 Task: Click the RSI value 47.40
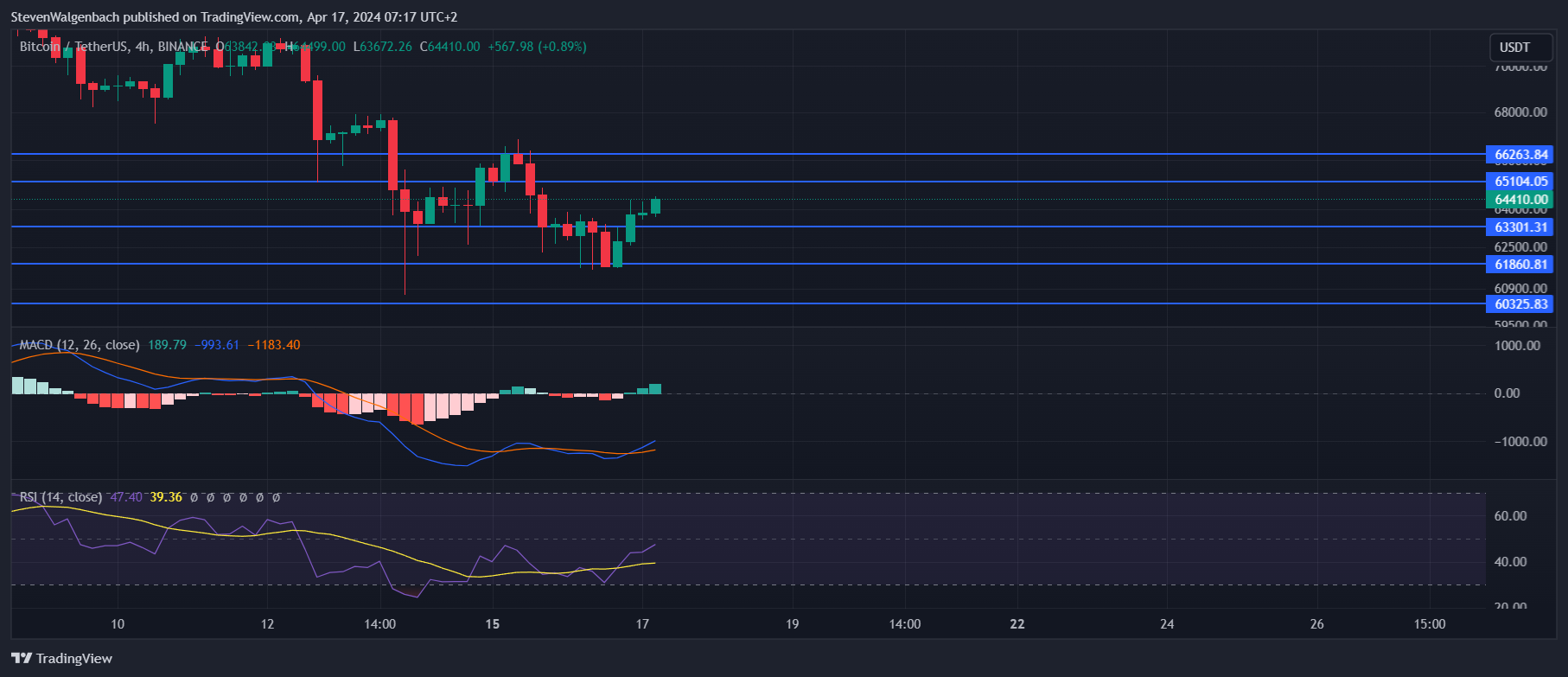[126, 497]
